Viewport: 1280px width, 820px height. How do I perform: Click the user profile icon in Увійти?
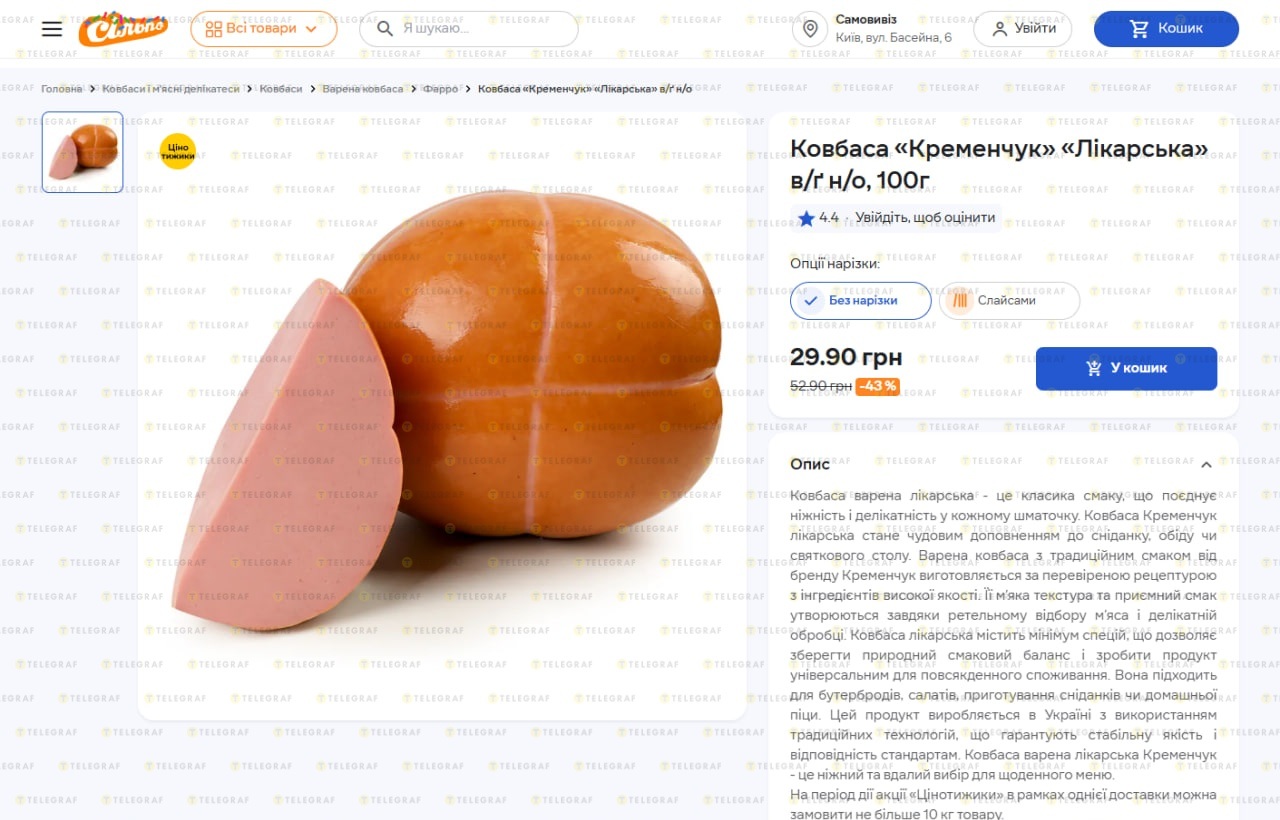coord(999,29)
